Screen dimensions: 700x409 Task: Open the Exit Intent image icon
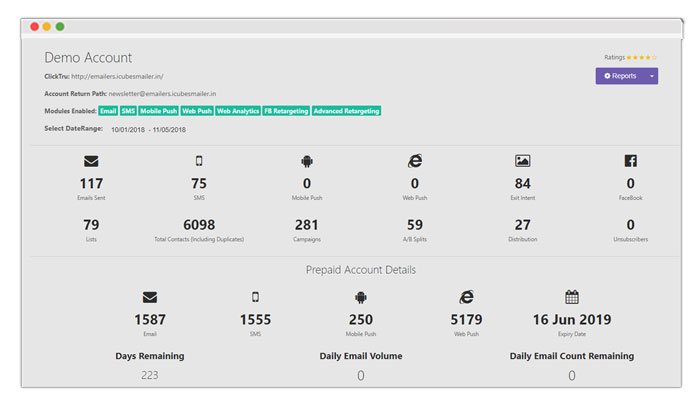(x=522, y=161)
